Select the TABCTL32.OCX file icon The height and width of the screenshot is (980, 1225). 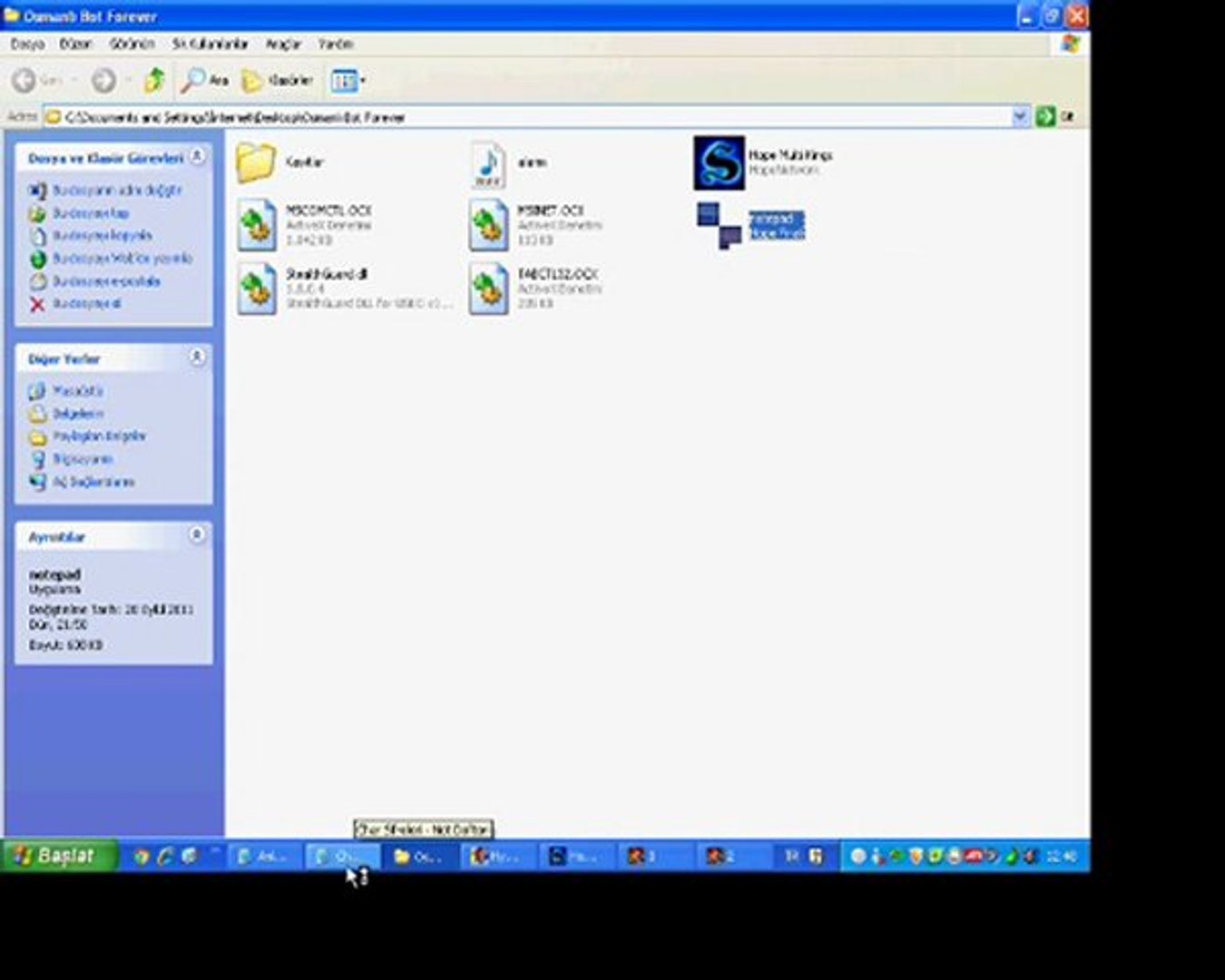488,289
